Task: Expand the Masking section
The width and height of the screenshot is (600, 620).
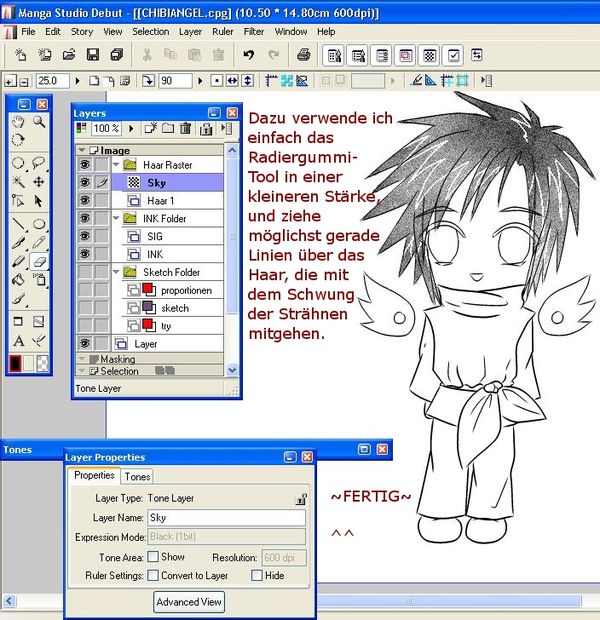Action: point(82,359)
